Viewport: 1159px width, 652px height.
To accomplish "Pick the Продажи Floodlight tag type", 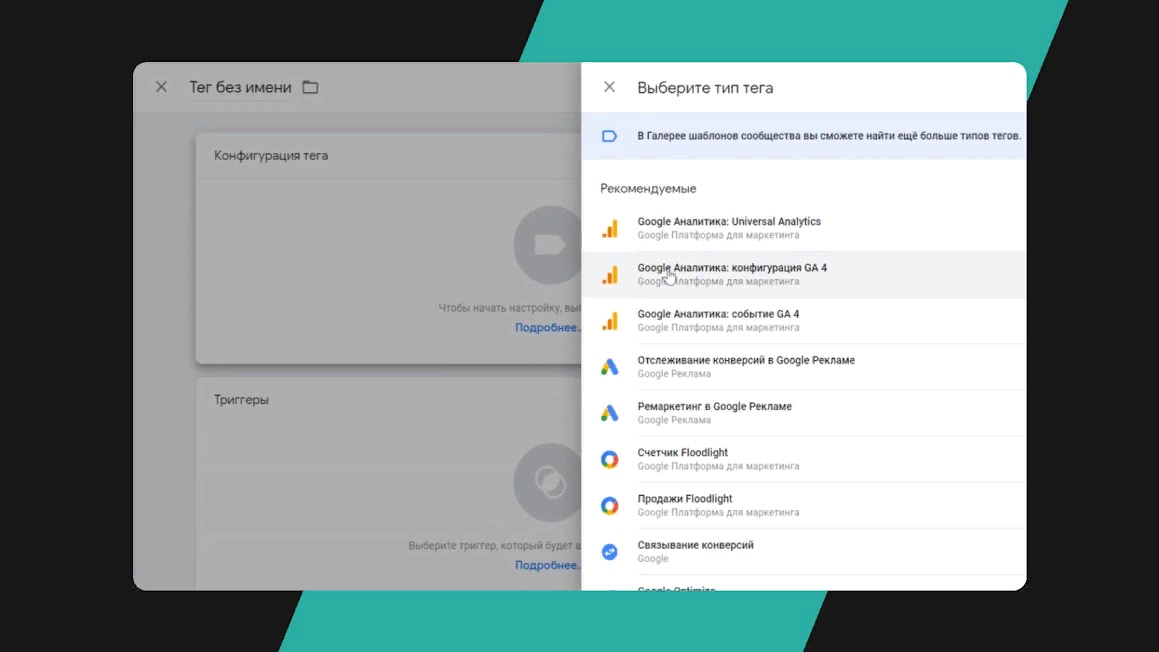I will click(803, 506).
